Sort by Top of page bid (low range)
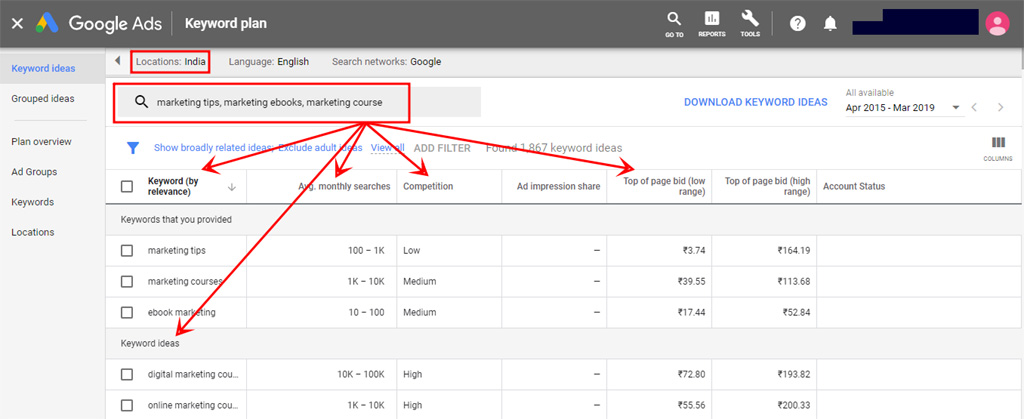This screenshot has height=419, width=1024. (664, 187)
